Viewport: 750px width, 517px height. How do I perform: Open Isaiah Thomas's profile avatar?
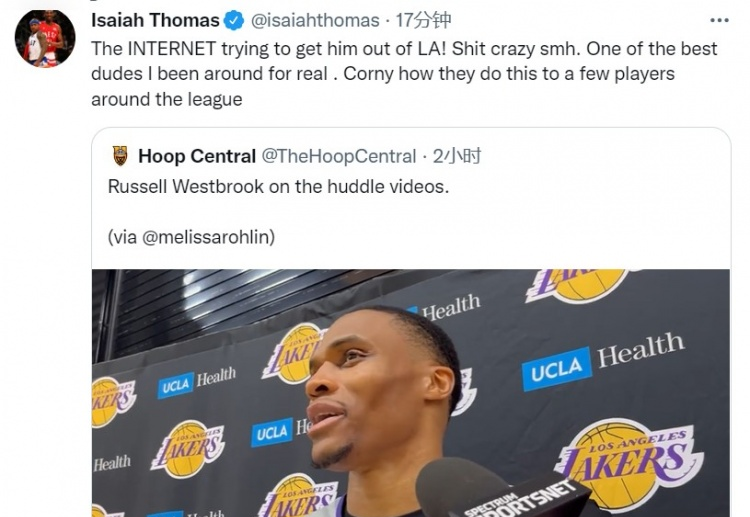click(x=45, y=38)
